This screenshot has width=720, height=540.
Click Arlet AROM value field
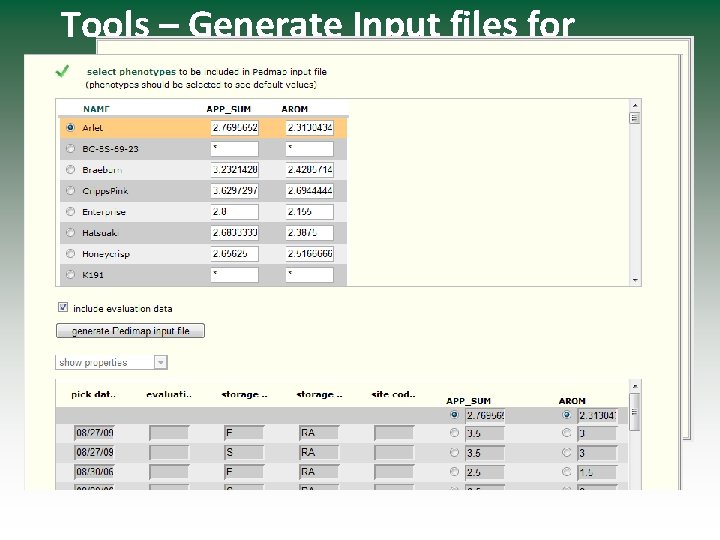coord(309,128)
